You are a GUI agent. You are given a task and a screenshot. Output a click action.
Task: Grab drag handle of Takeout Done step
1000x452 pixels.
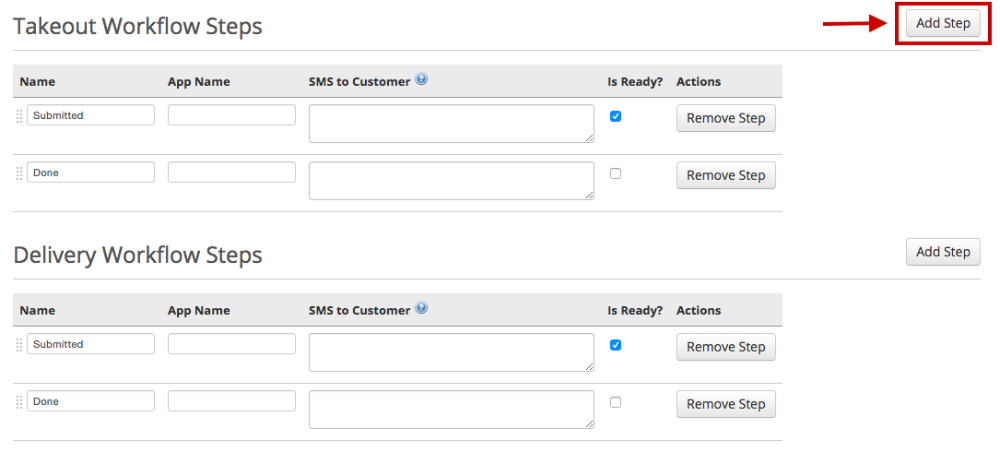(19, 173)
